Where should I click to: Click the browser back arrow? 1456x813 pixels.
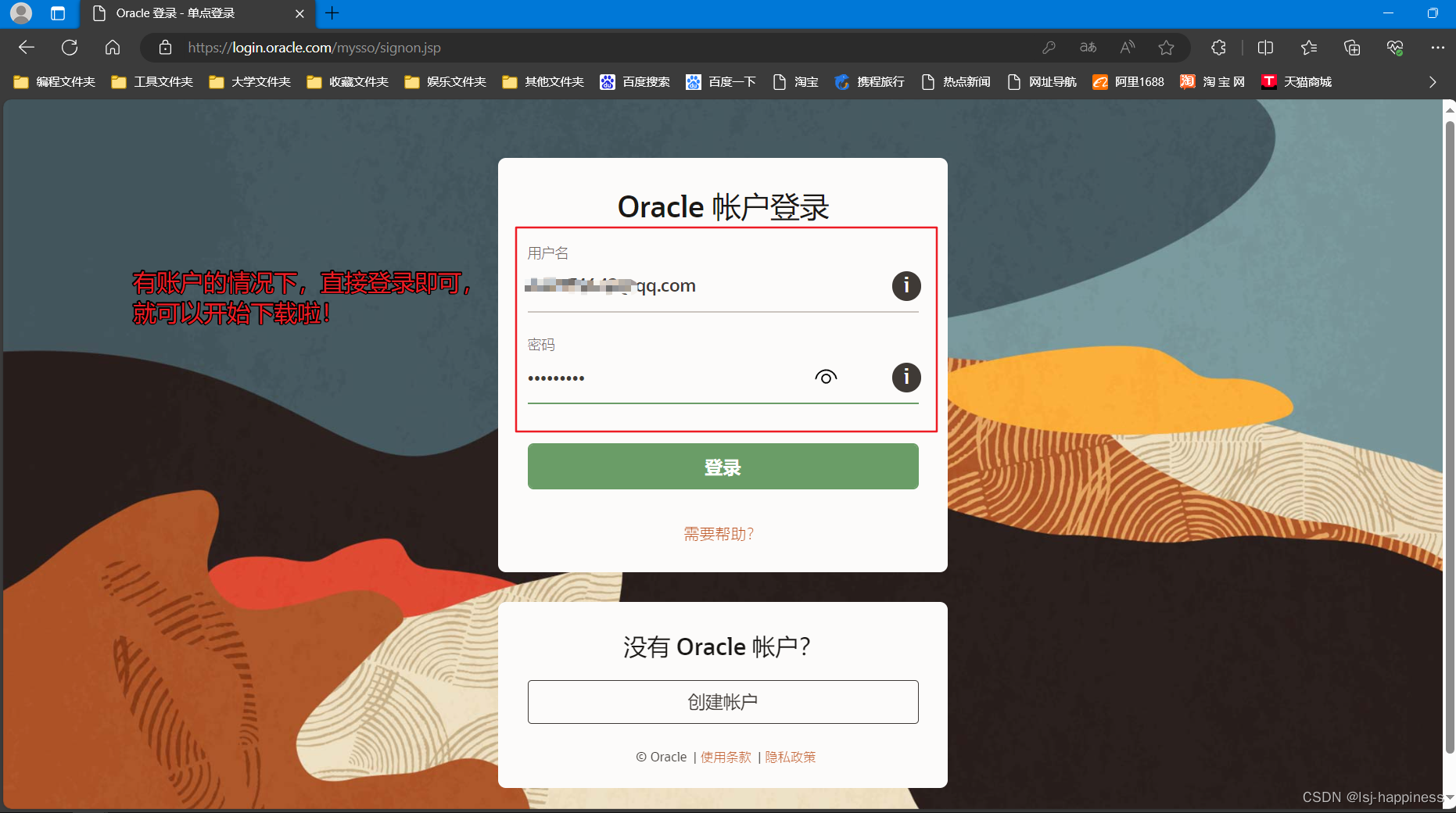coord(27,48)
